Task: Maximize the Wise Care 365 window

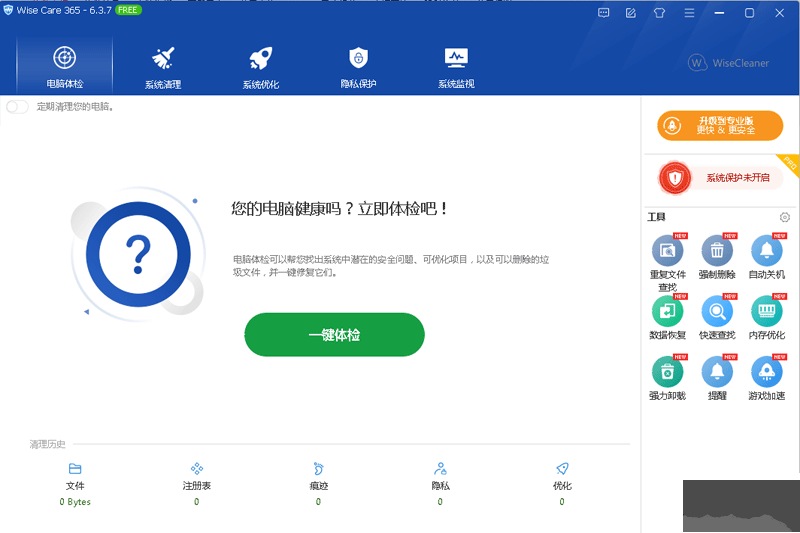Action: [x=749, y=13]
